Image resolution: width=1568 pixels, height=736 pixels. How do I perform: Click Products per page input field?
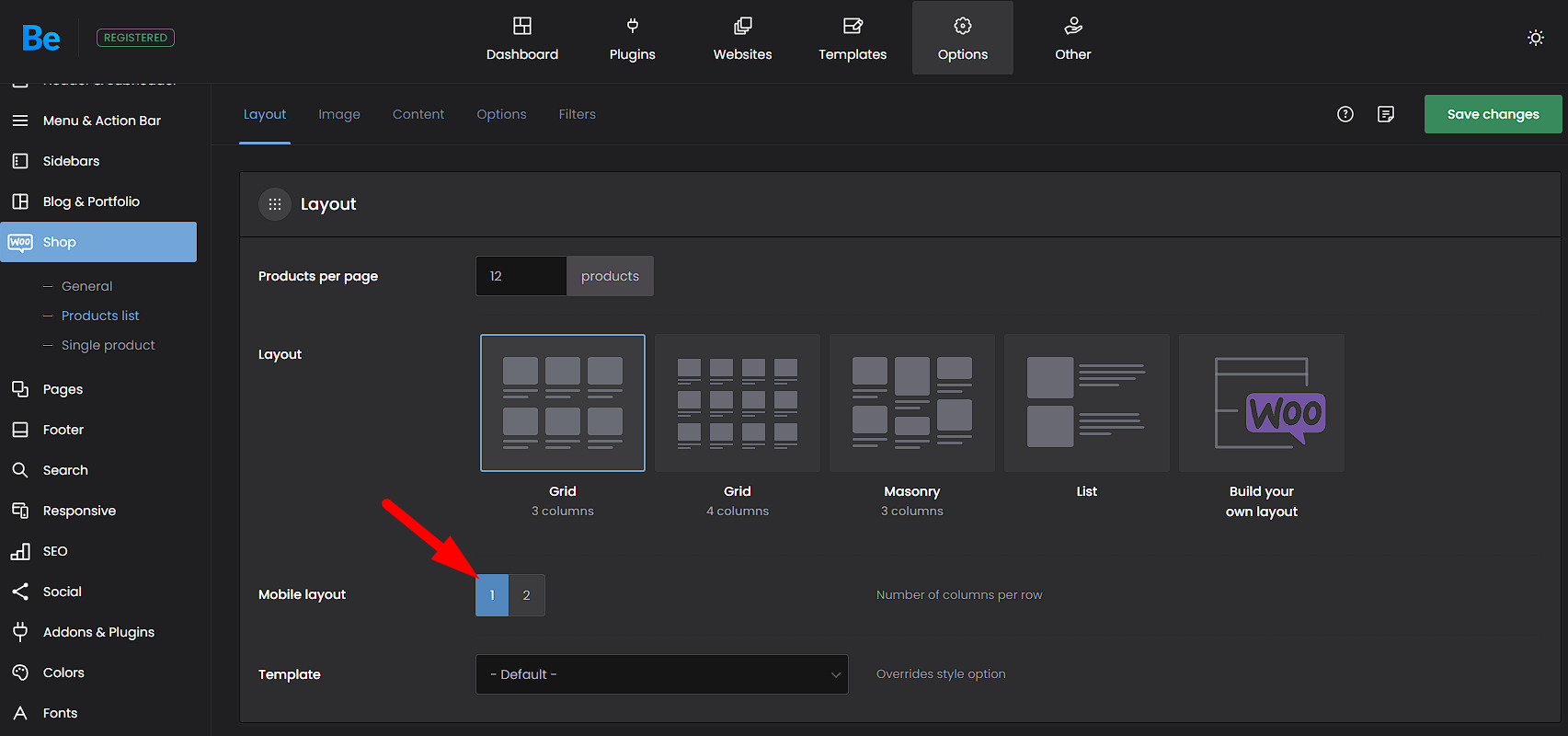point(521,276)
